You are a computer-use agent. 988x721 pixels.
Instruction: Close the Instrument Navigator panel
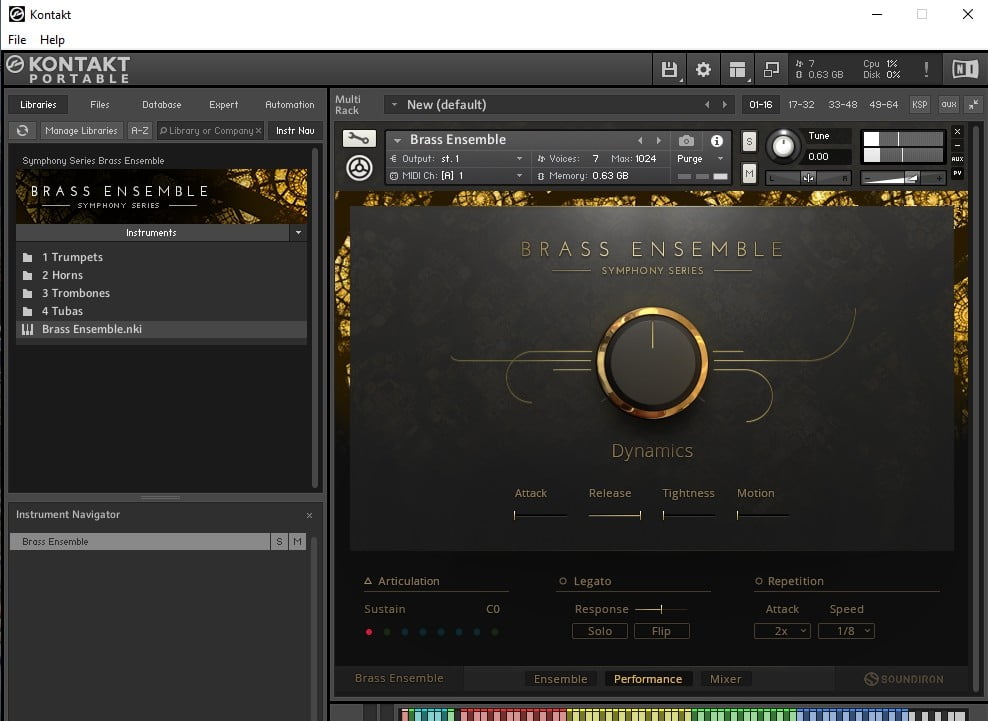309,516
